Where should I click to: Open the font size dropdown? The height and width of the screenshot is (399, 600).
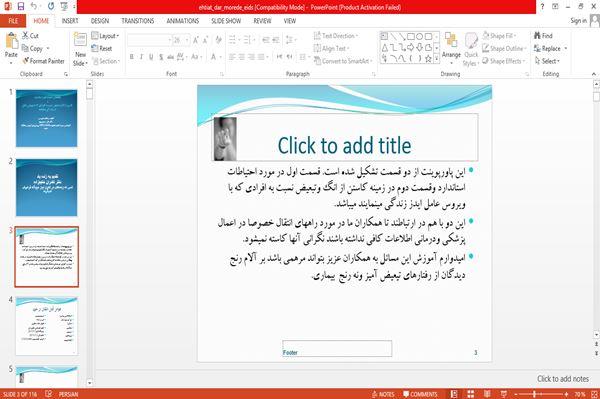click(x=187, y=40)
